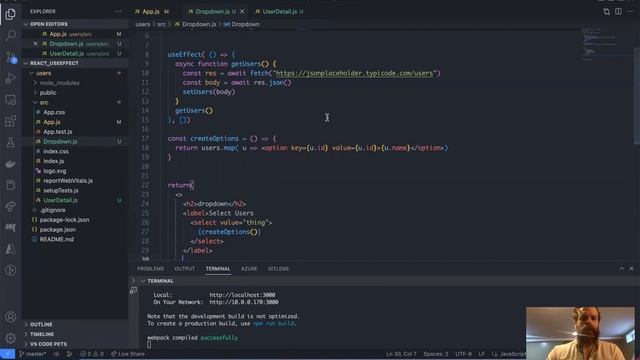The image size is (640, 360).
Task: Open README.md in the file tree
Action: click(x=75, y=240)
